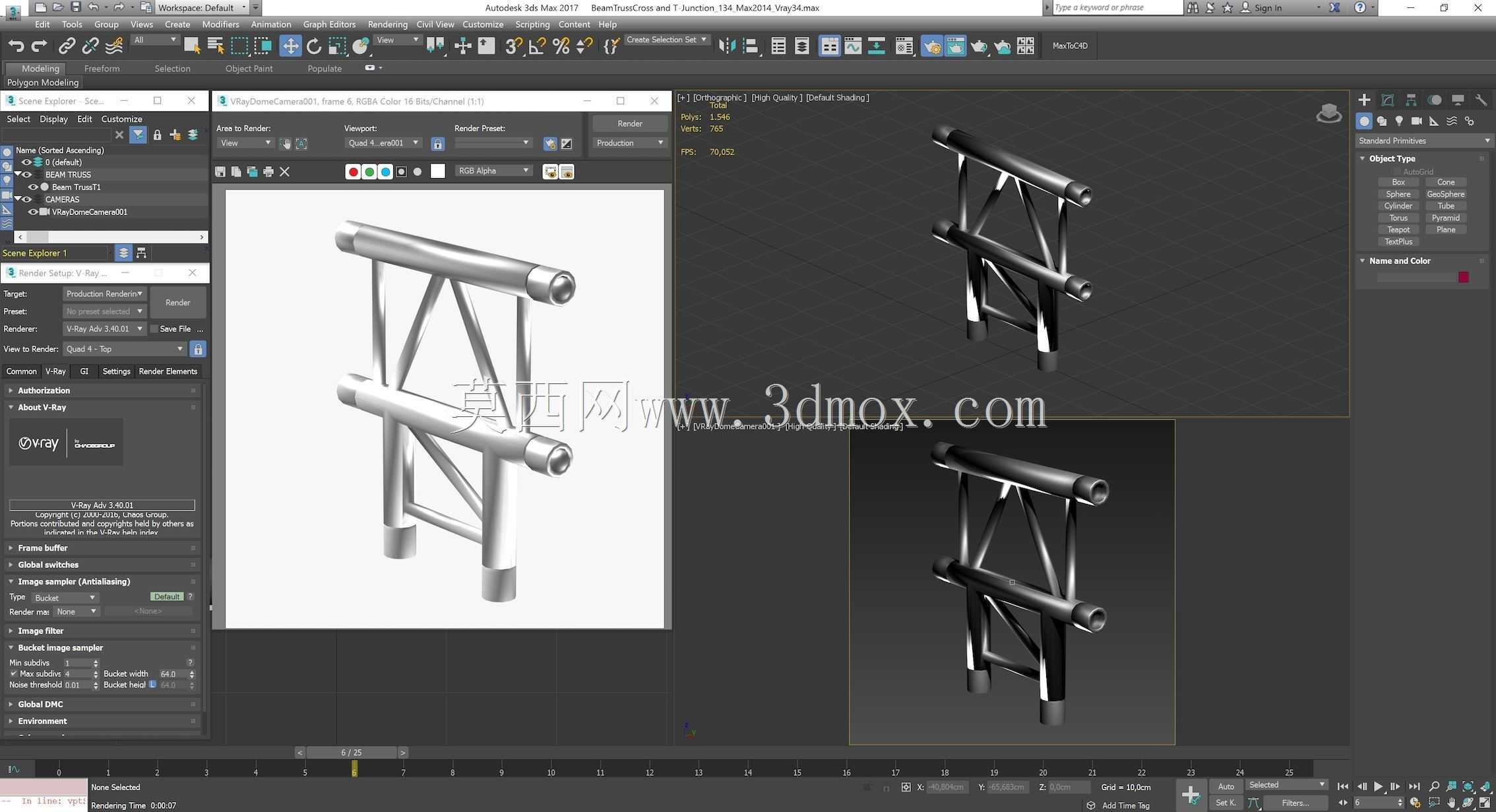Switch to the Freeform ribbon tab
Viewport: 1496px width, 812px height.
click(x=102, y=69)
